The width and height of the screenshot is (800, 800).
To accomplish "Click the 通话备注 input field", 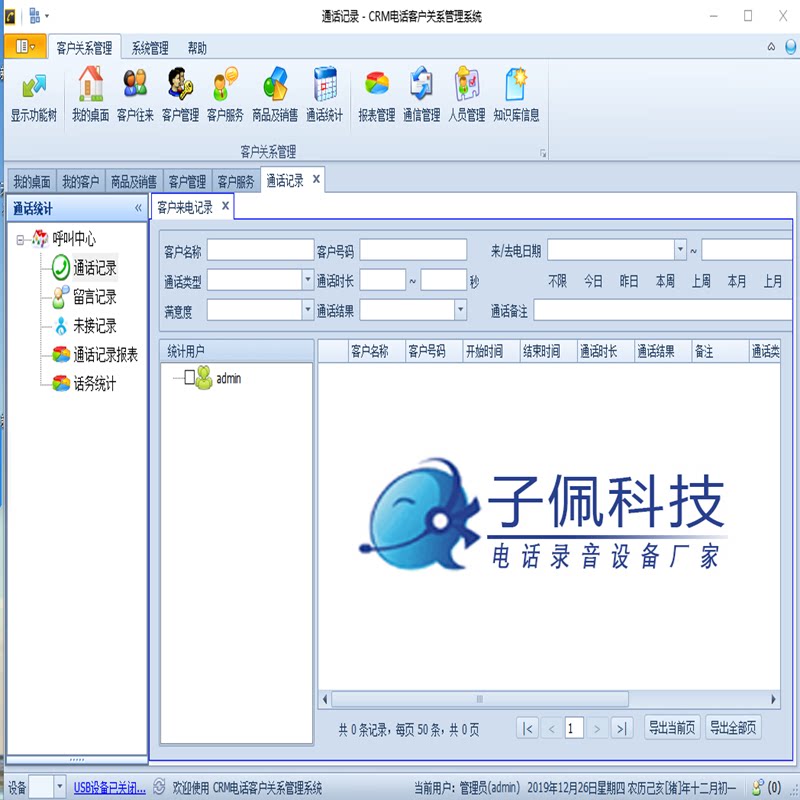I will (x=663, y=310).
